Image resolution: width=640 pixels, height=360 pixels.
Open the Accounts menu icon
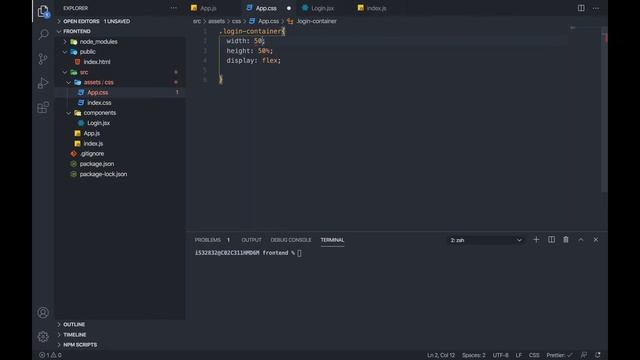[x=43, y=313]
